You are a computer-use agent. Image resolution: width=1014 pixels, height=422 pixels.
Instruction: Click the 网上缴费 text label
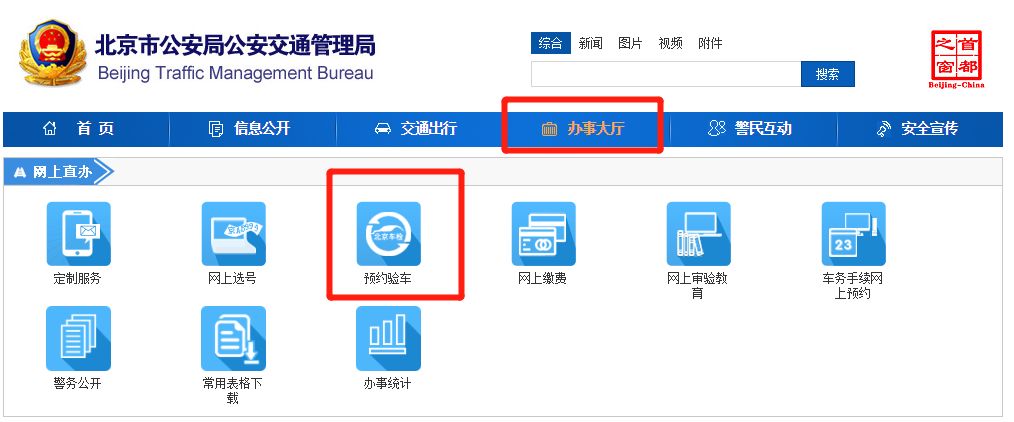pyautogui.click(x=543, y=279)
